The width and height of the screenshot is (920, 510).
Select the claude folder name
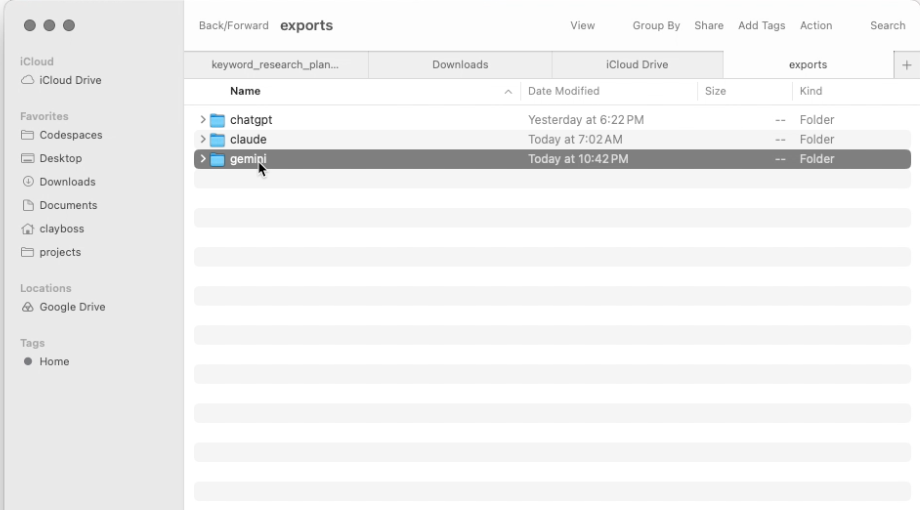tap(248, 139)
